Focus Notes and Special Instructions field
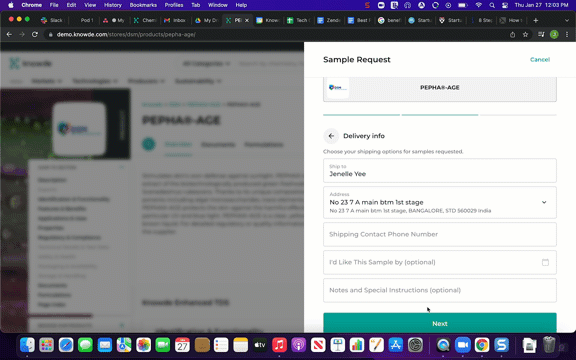This screenshot has height=360, width=576. point(440,290)
